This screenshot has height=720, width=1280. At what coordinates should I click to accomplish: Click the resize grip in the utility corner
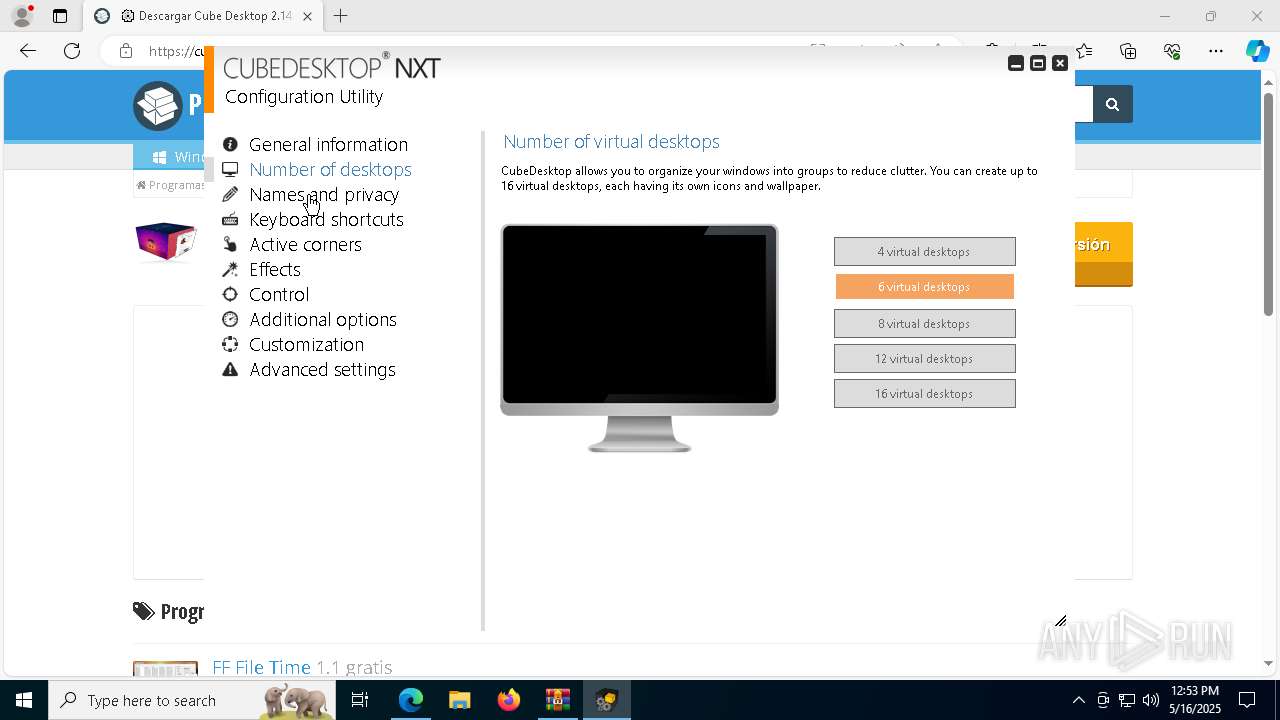1060,621
